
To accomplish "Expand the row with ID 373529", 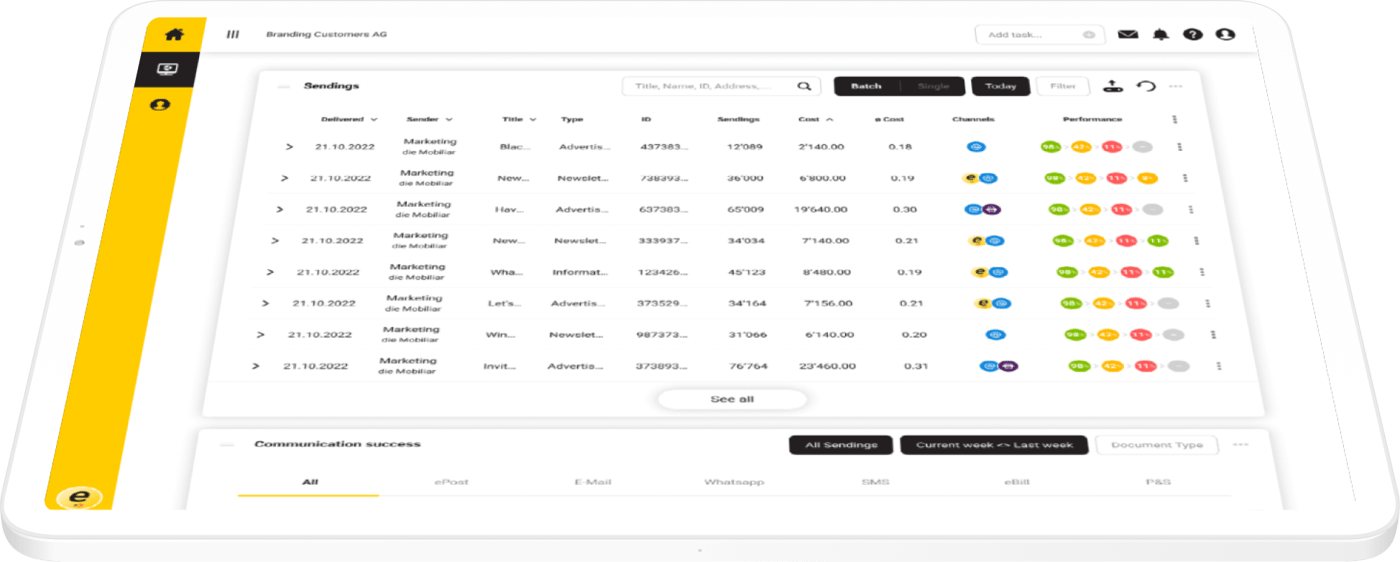I will [x=265, y=303].
